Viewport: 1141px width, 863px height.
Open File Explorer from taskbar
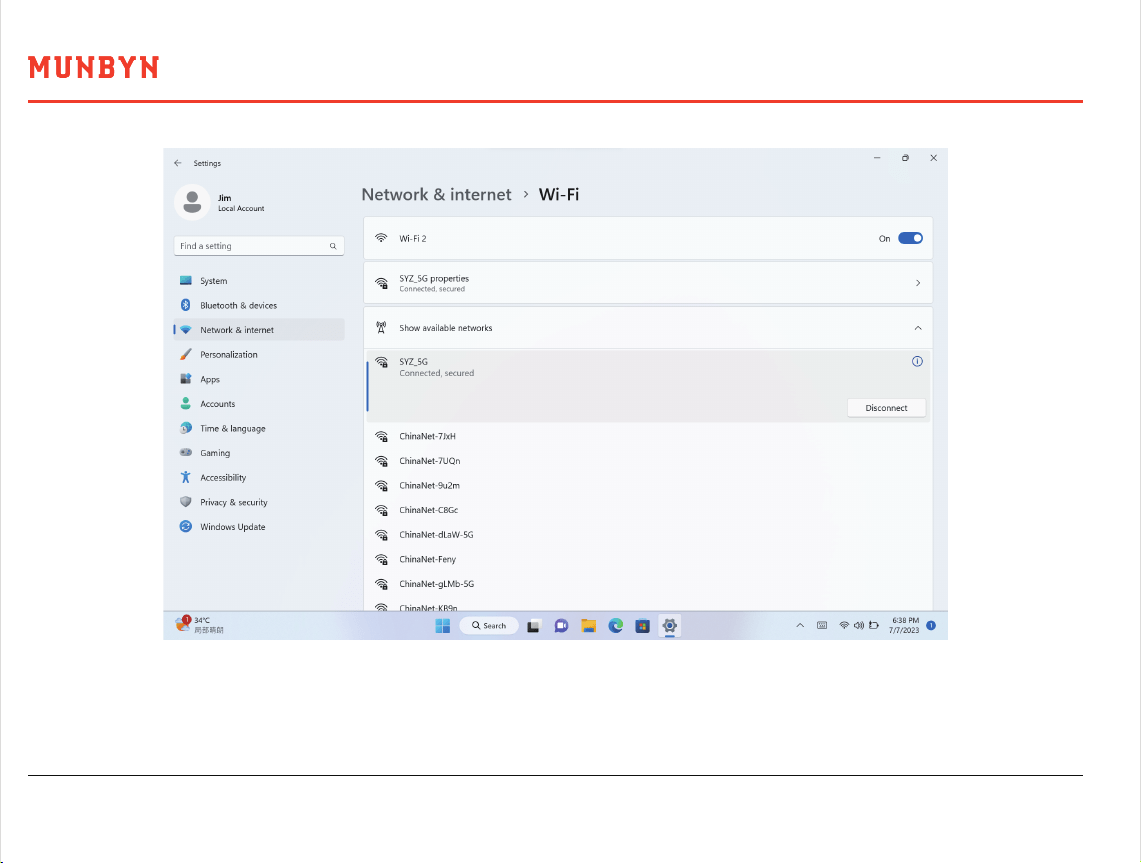[x=589, y=626]
